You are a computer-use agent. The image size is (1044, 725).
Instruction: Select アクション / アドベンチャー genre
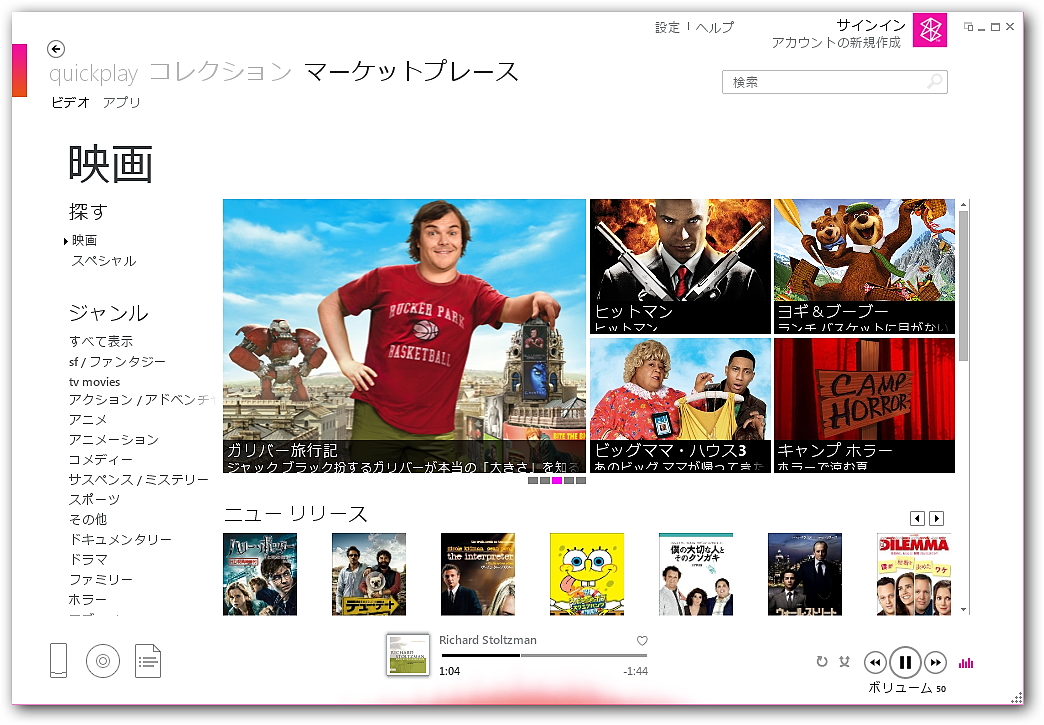click(142, 399)
